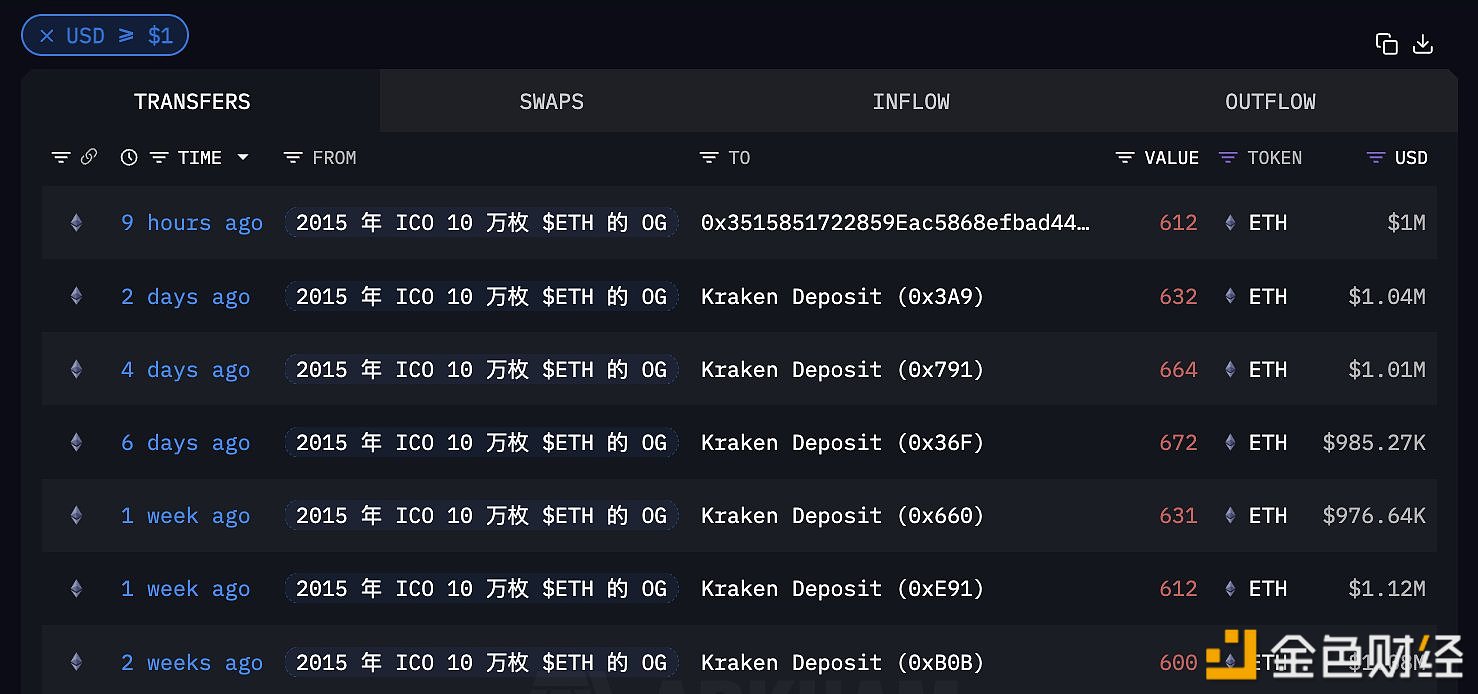Switch to the INFLOW tab
The image size is (1478, 694).
(910, 102)
